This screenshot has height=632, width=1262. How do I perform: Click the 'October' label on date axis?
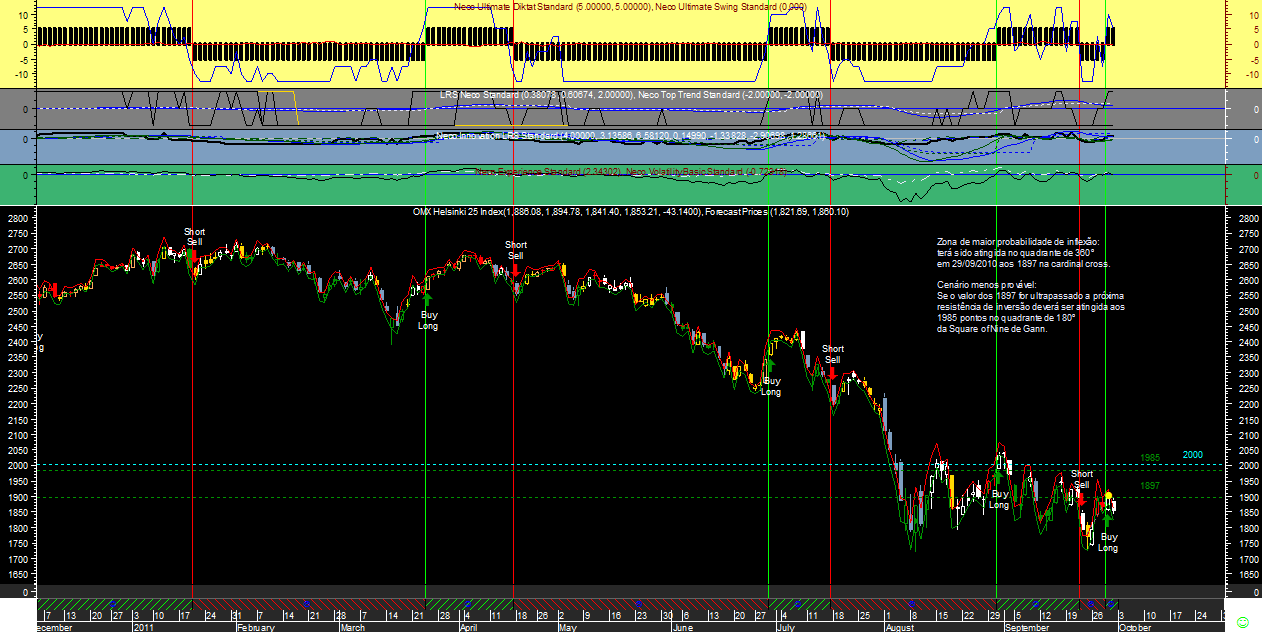coord(1135,627)
